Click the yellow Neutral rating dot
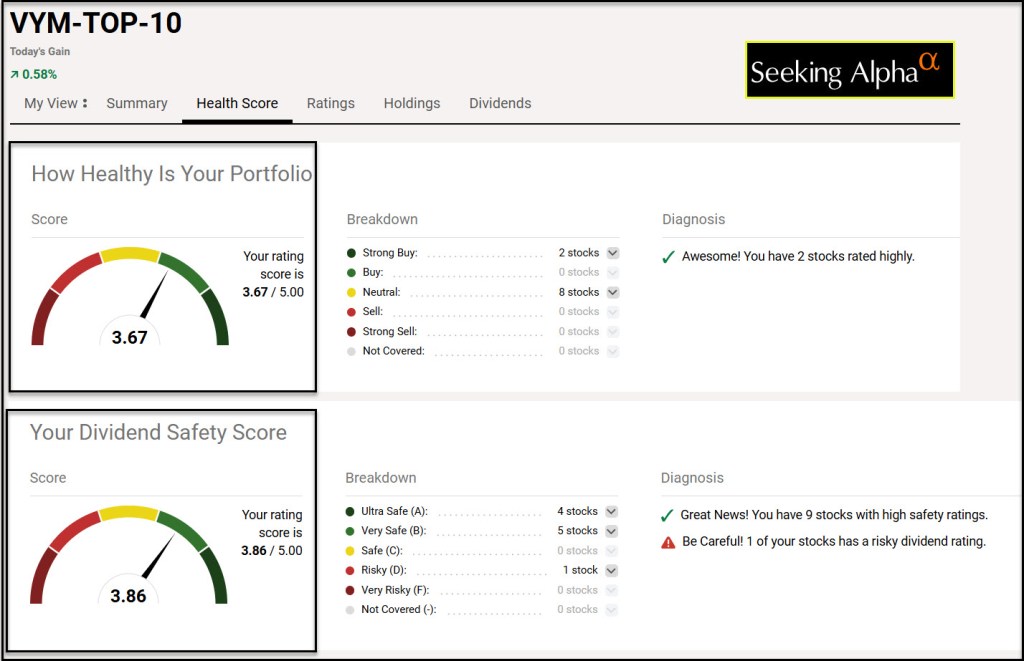 tap(351, 292)
